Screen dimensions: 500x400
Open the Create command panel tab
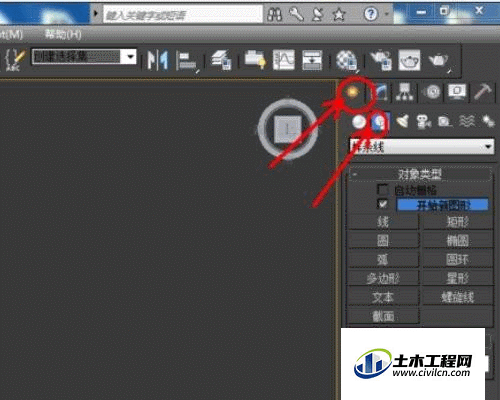coord(352,92)
